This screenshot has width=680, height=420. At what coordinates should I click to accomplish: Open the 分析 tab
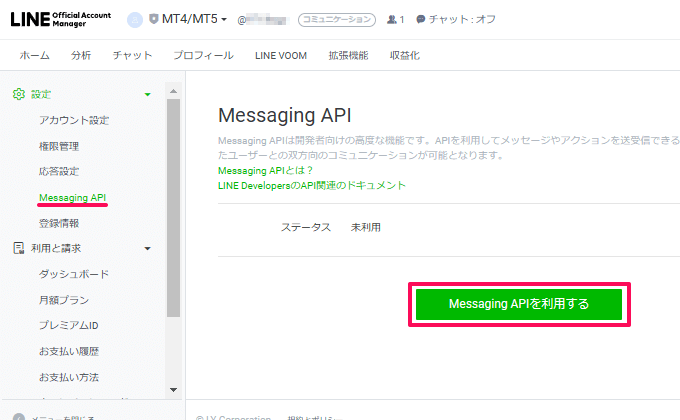click(81, 56)
